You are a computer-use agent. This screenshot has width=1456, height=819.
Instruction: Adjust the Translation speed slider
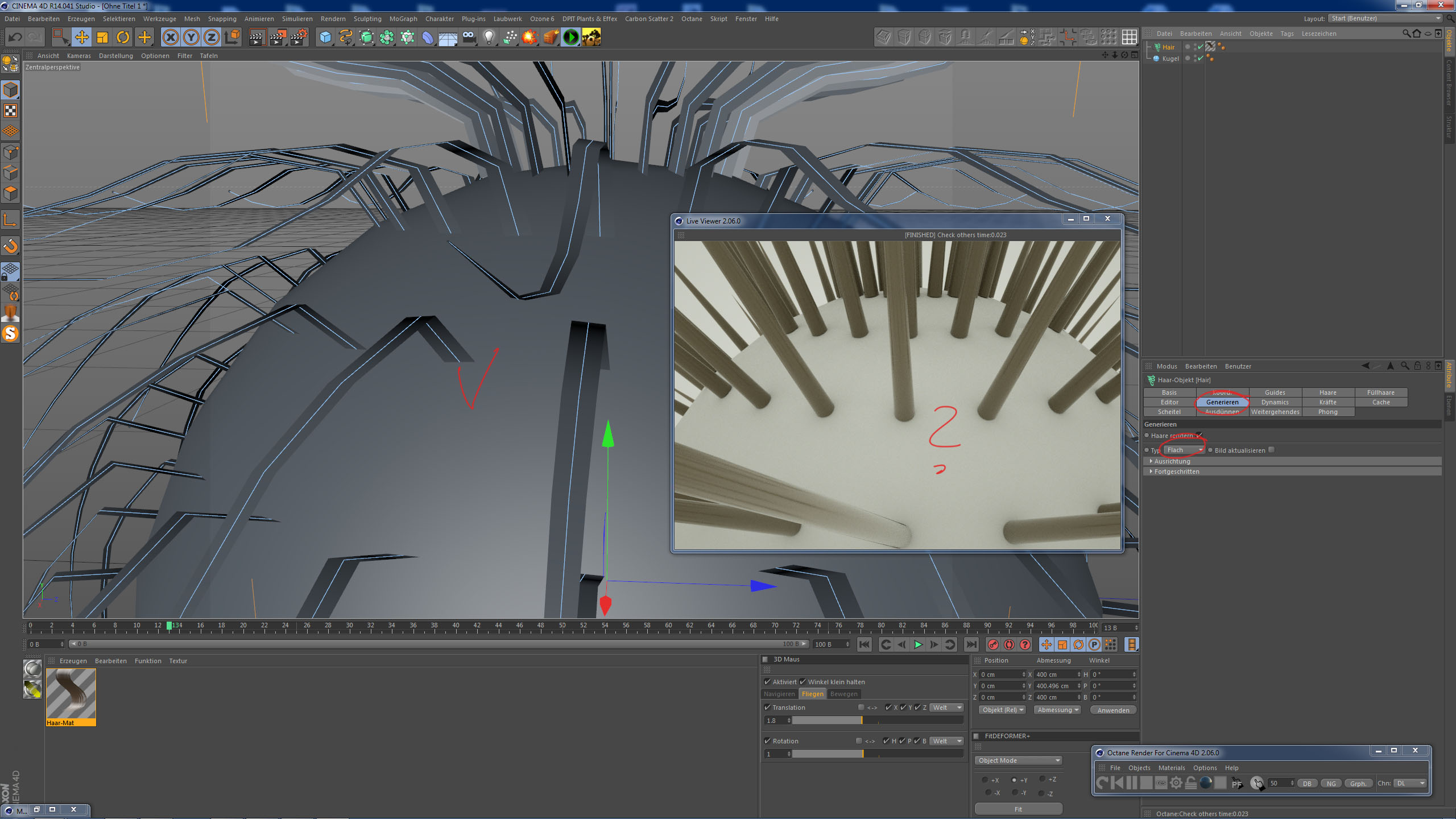coord(878,721)
